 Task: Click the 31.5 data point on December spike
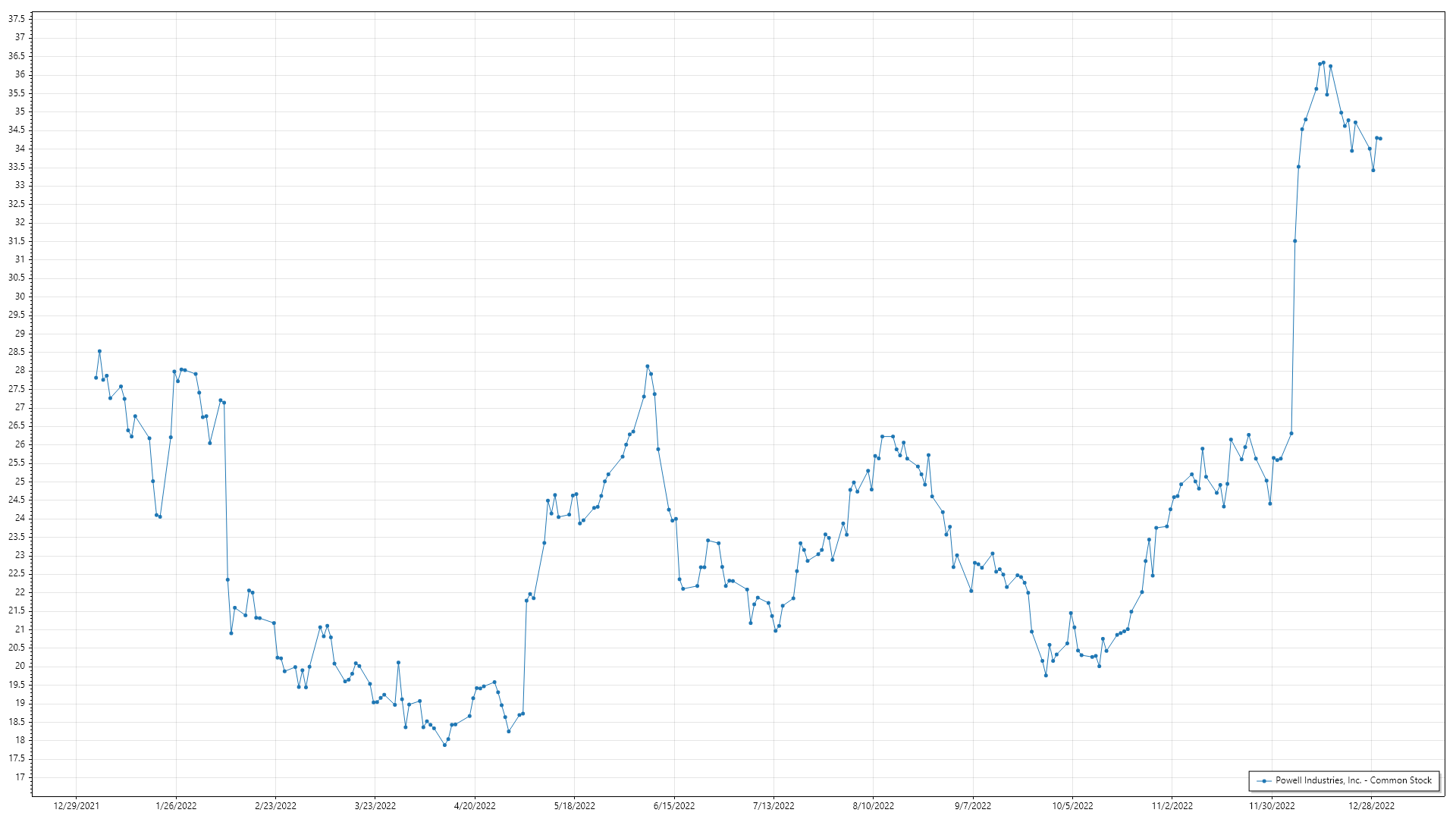point(1295,241)
